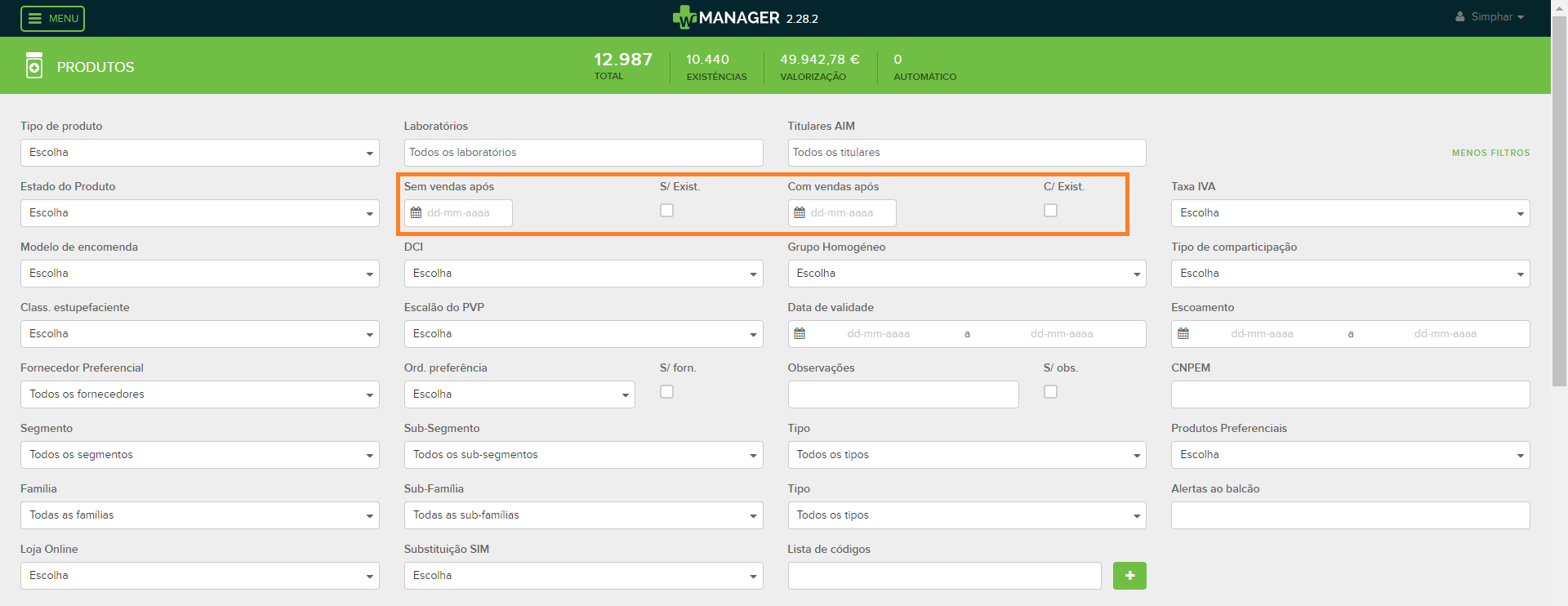Open the main MENU button
The image size is (1568, 606).
click(53, 18)
